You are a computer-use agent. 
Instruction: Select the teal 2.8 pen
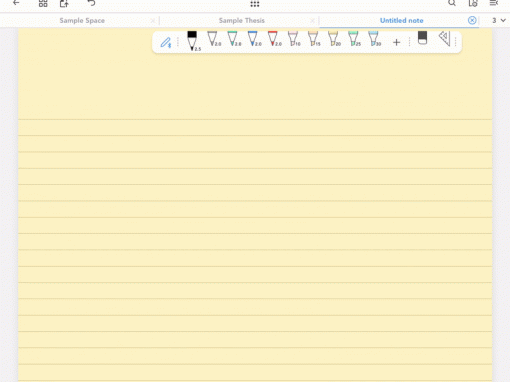tap(234, 39)
